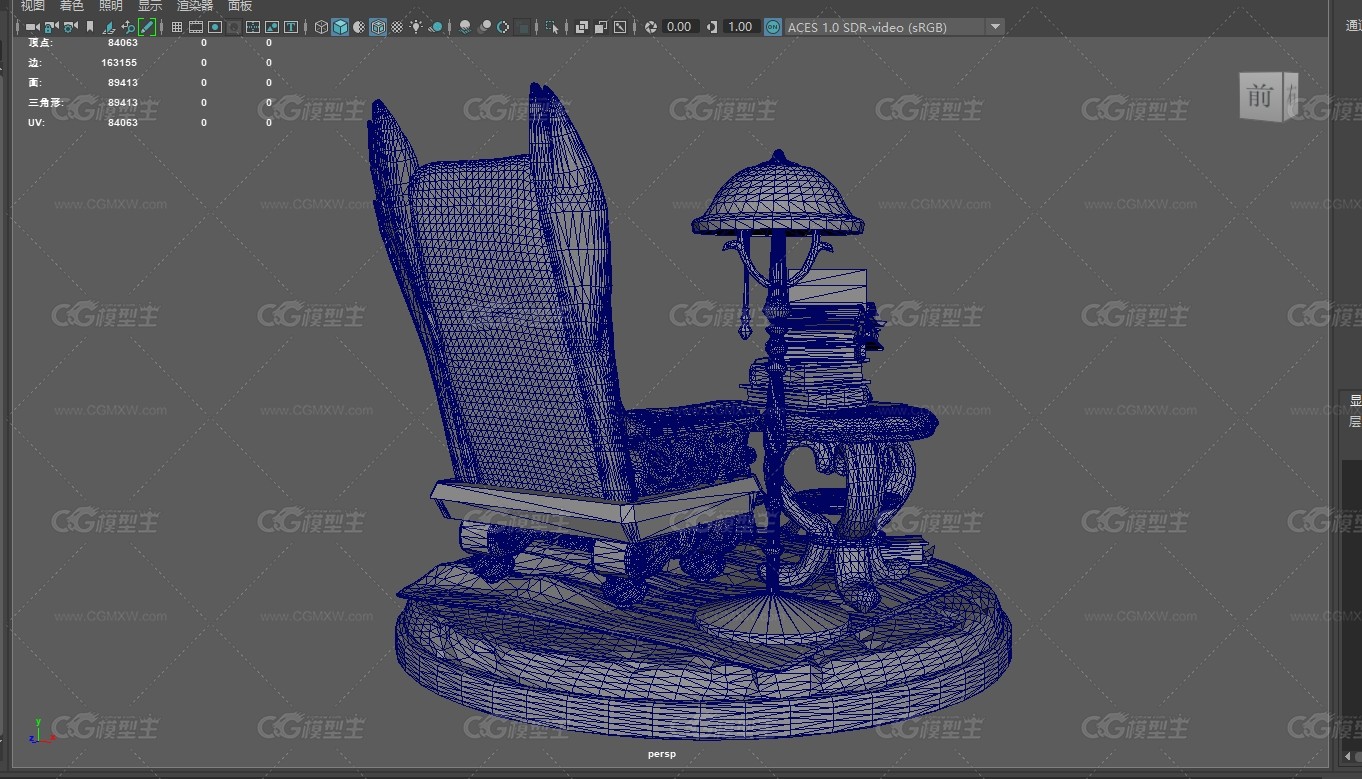Toggle the Field Chart icon
1362x779 pixels.
253,27
